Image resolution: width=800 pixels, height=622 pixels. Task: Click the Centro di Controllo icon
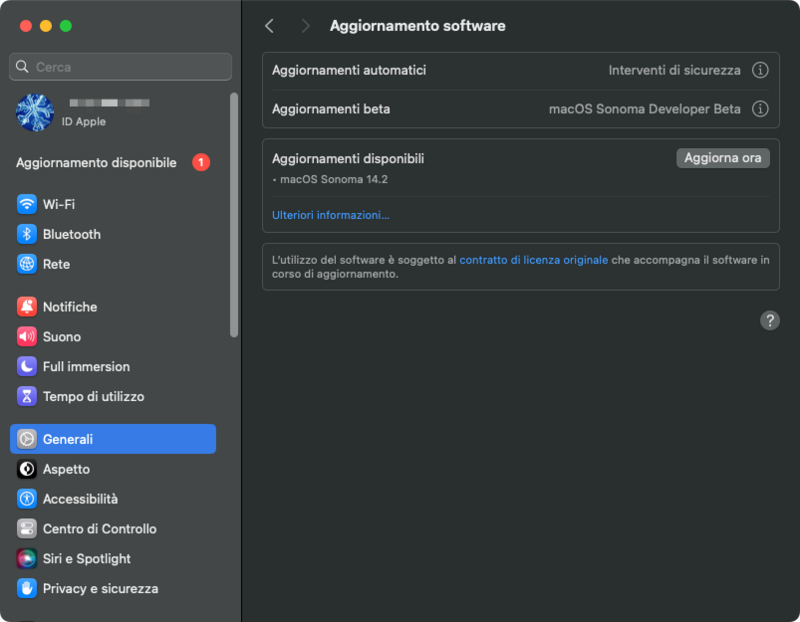click(x=27, y=529)
